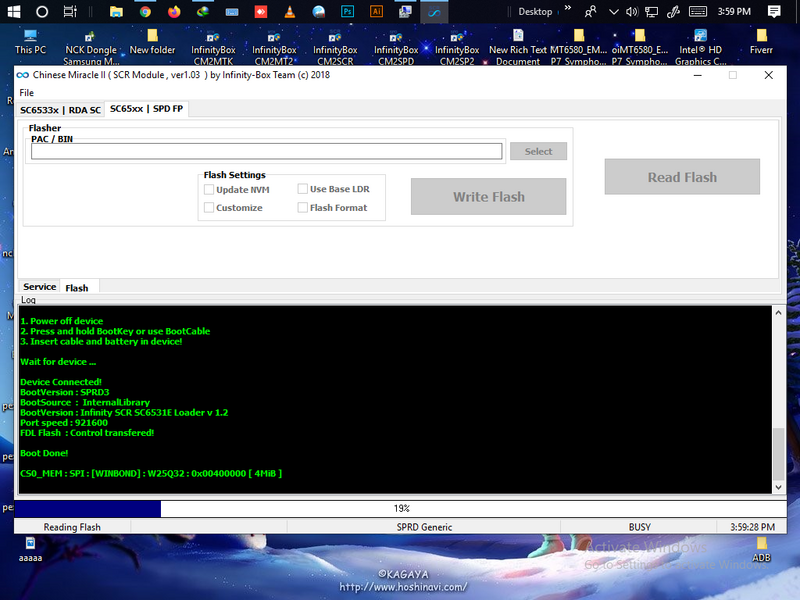Click the log scrollbar down arrow

pos(778,487)
